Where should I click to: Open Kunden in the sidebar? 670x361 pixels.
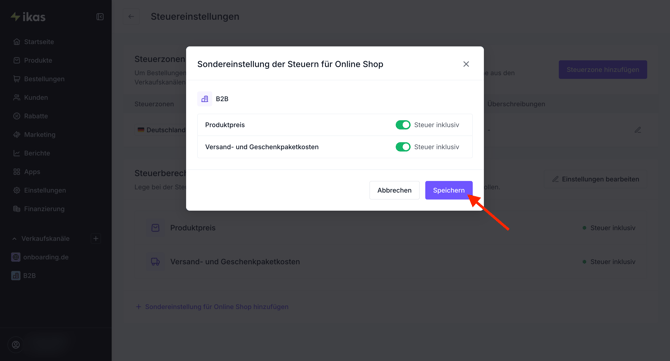pyautogui.click(x=36, y=97)
